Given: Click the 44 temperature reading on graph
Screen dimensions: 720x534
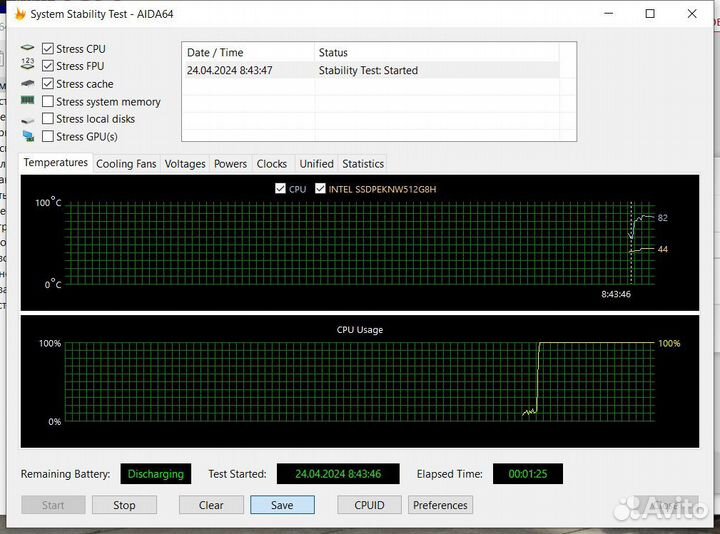Looking at the screenshot, I should click(663, 249).
